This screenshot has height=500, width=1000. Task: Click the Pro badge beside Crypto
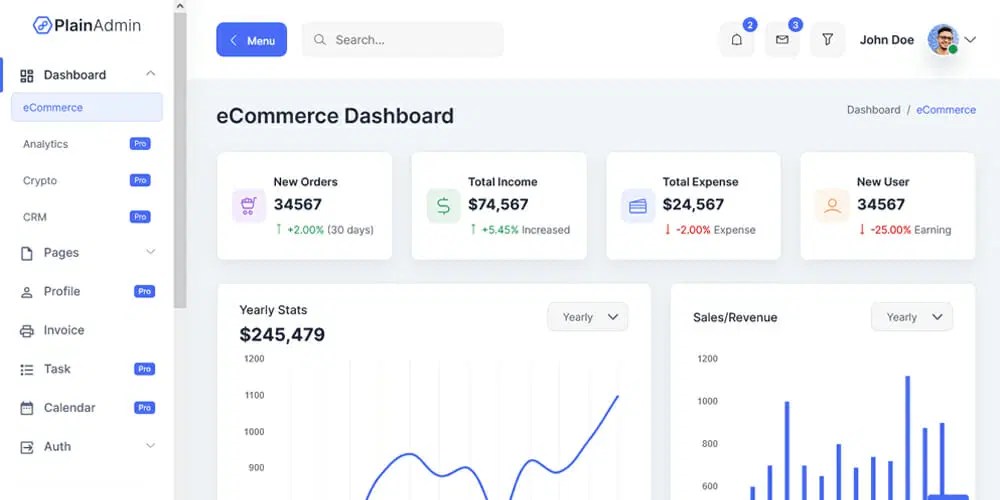tap(140, 180)
